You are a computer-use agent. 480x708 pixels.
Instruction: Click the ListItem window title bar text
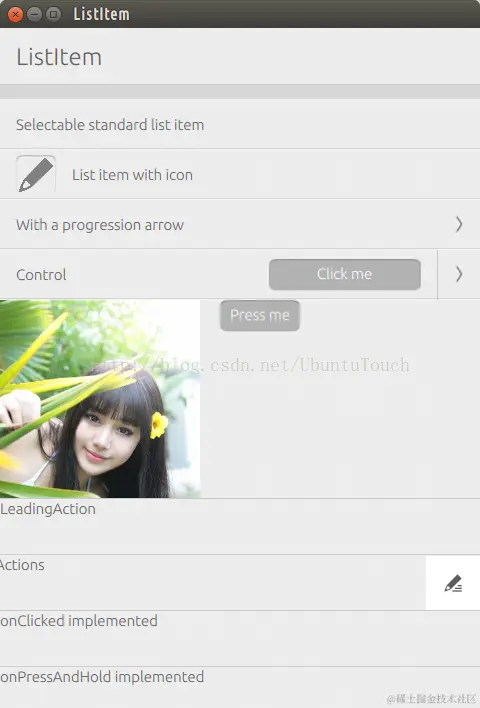[101, 14]
